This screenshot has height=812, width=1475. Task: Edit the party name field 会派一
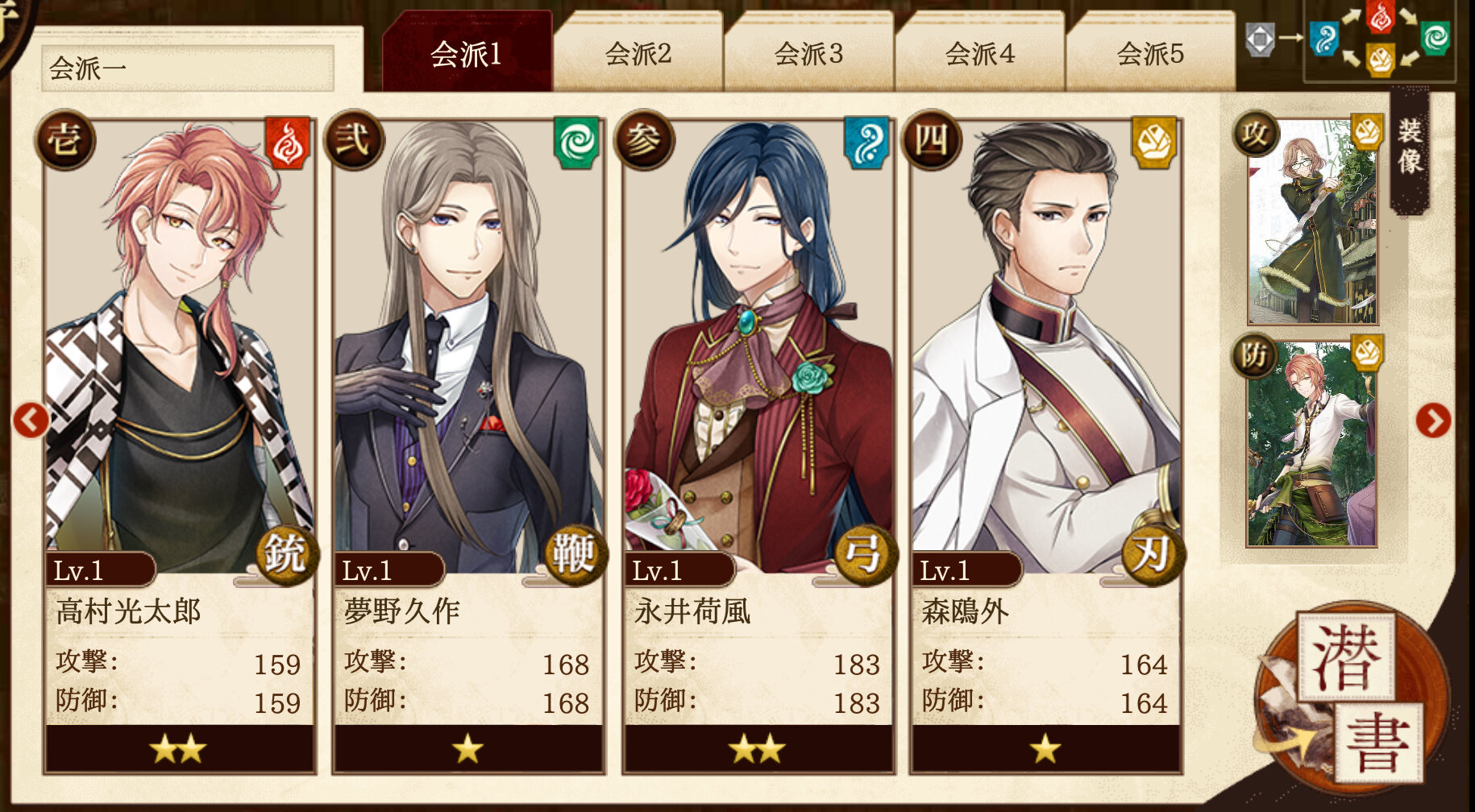pos(187,68)
